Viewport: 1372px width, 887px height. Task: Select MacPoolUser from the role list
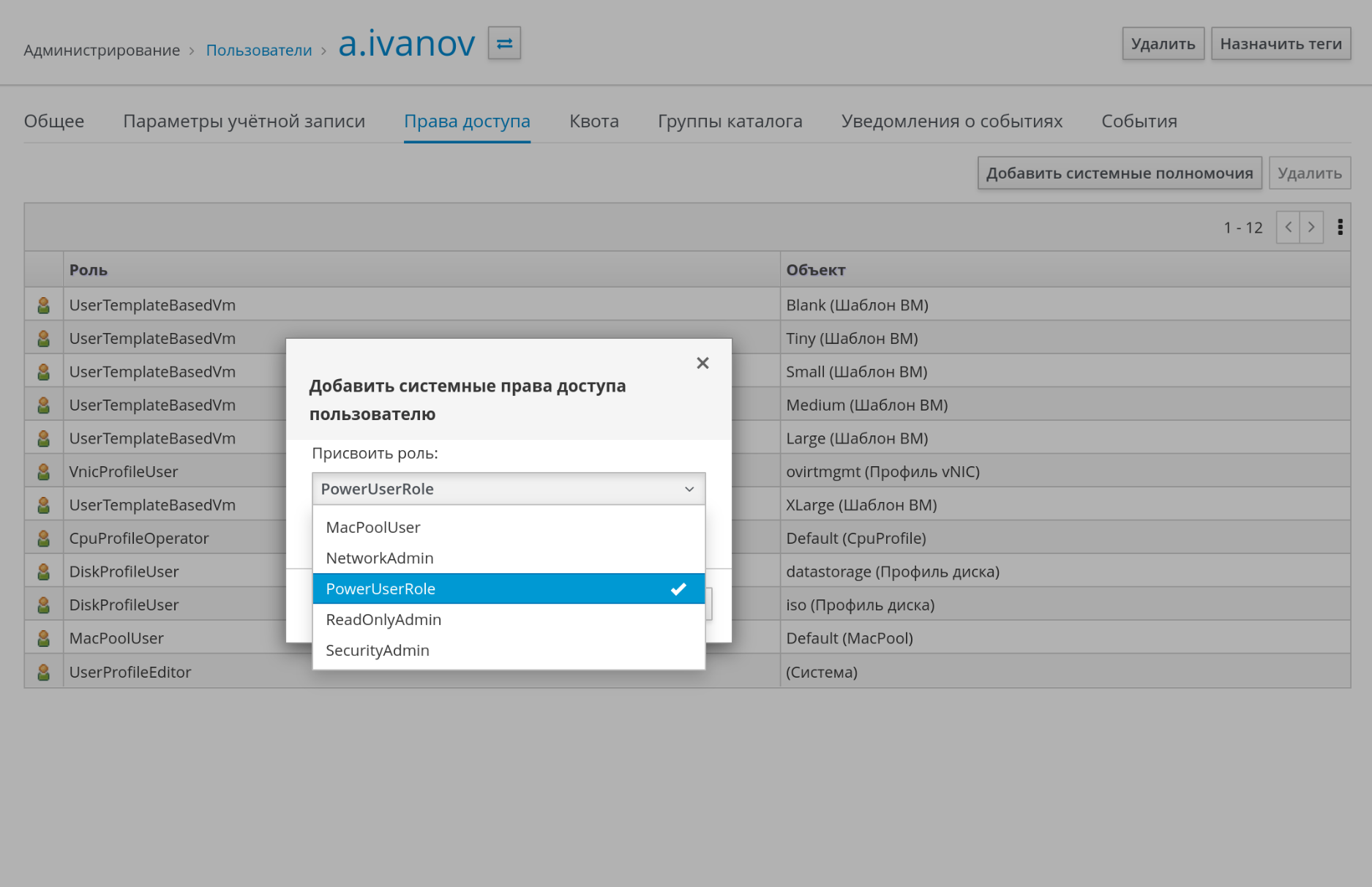pyautogui.click(x=373, y=528)
